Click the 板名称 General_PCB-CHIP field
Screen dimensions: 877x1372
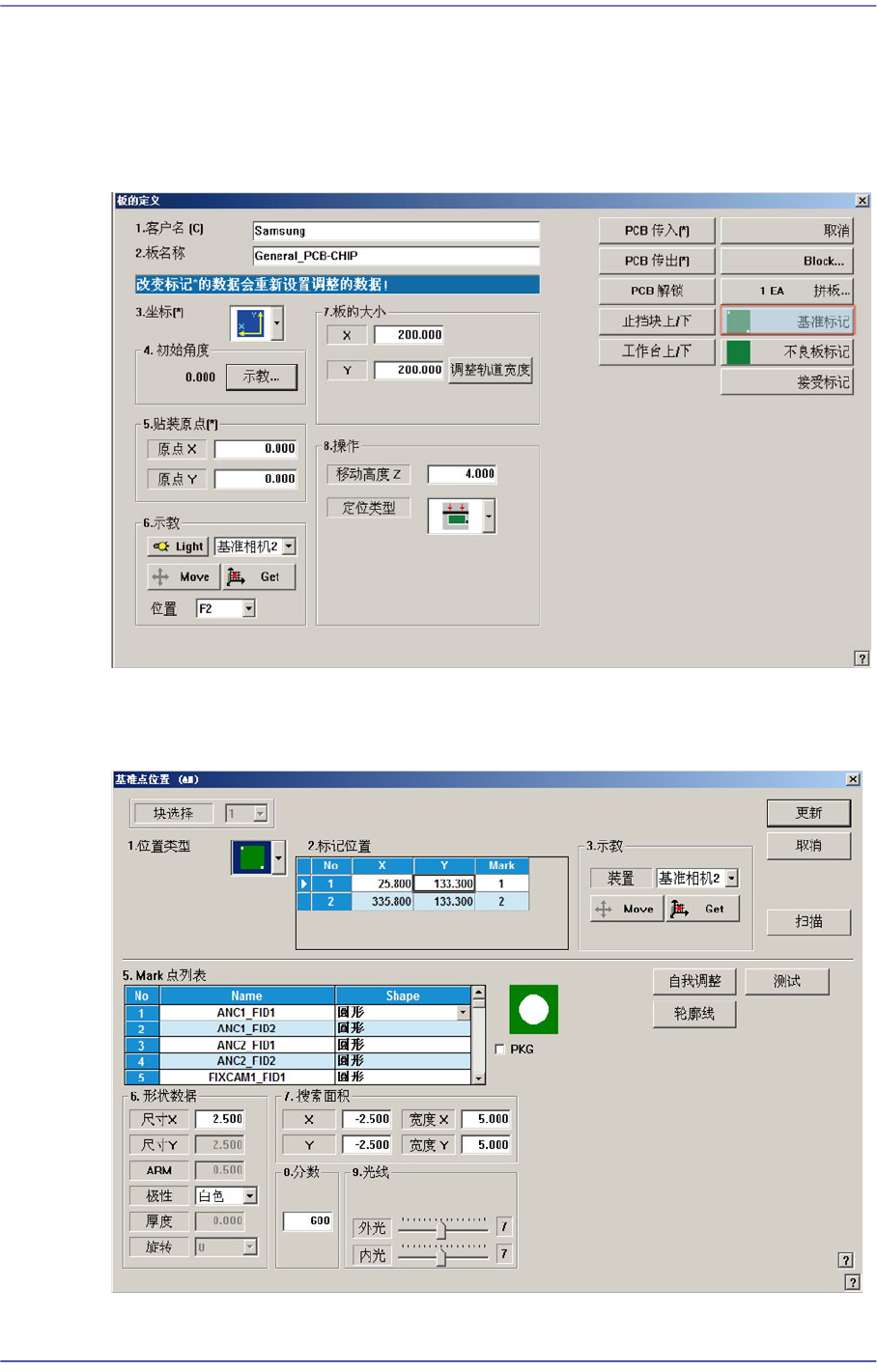396,256
